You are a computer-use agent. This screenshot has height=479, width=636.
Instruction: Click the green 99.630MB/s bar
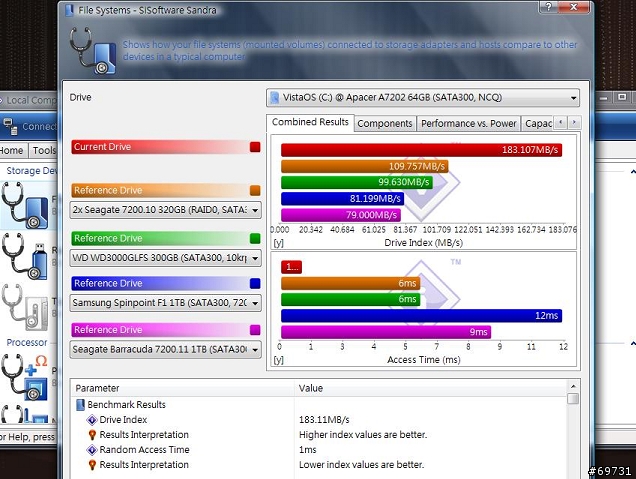click(357, 182)
